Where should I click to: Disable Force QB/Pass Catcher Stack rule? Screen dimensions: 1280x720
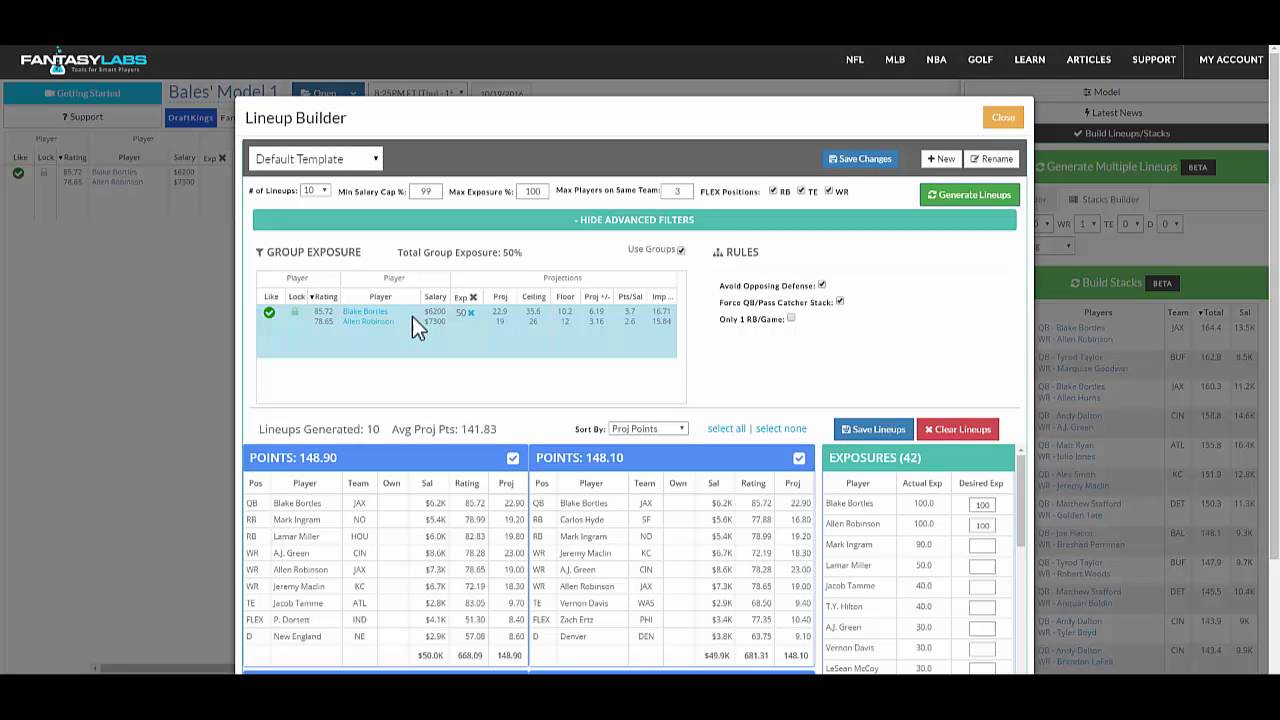point(840,301)
